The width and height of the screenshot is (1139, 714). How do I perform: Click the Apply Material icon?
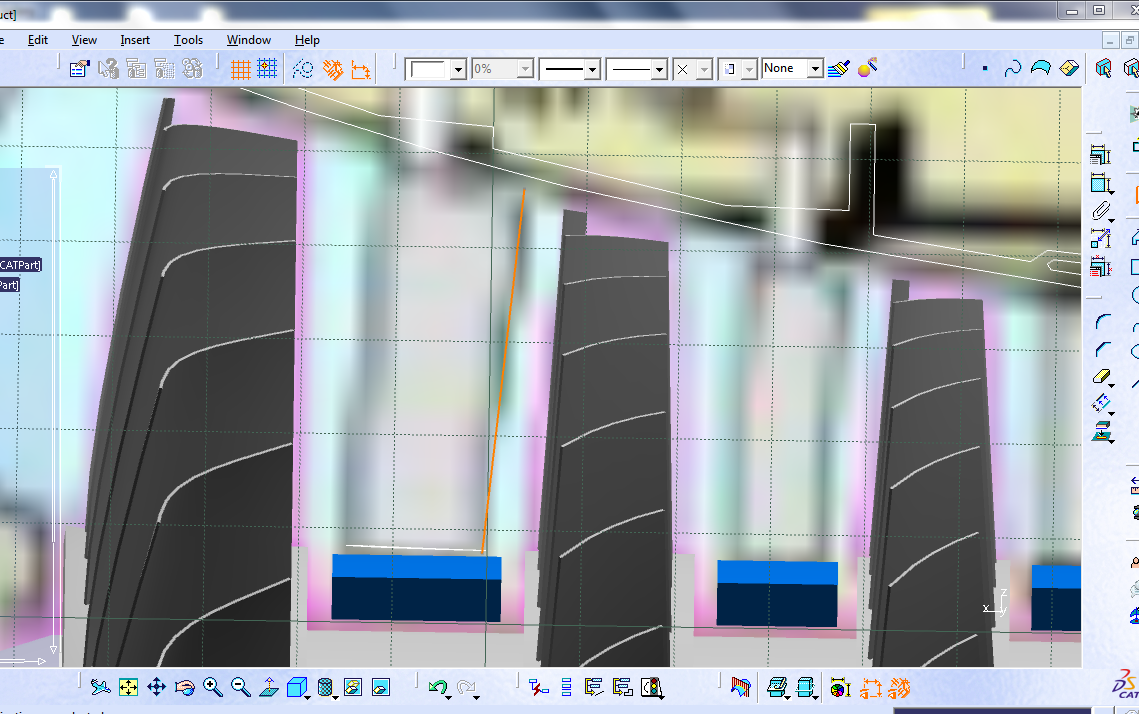(x=740, y=687)
